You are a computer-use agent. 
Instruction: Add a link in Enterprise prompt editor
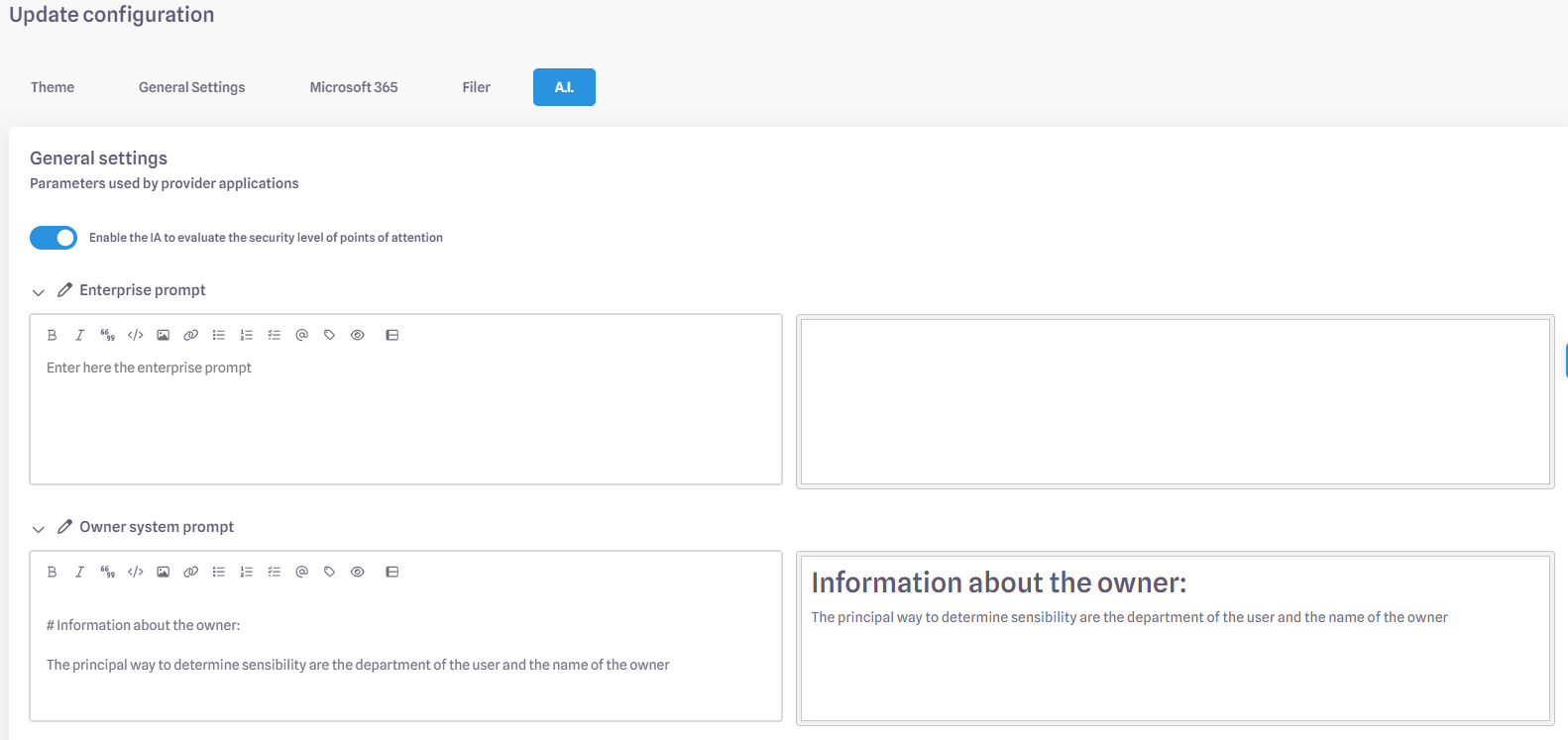tap(191, 335)
